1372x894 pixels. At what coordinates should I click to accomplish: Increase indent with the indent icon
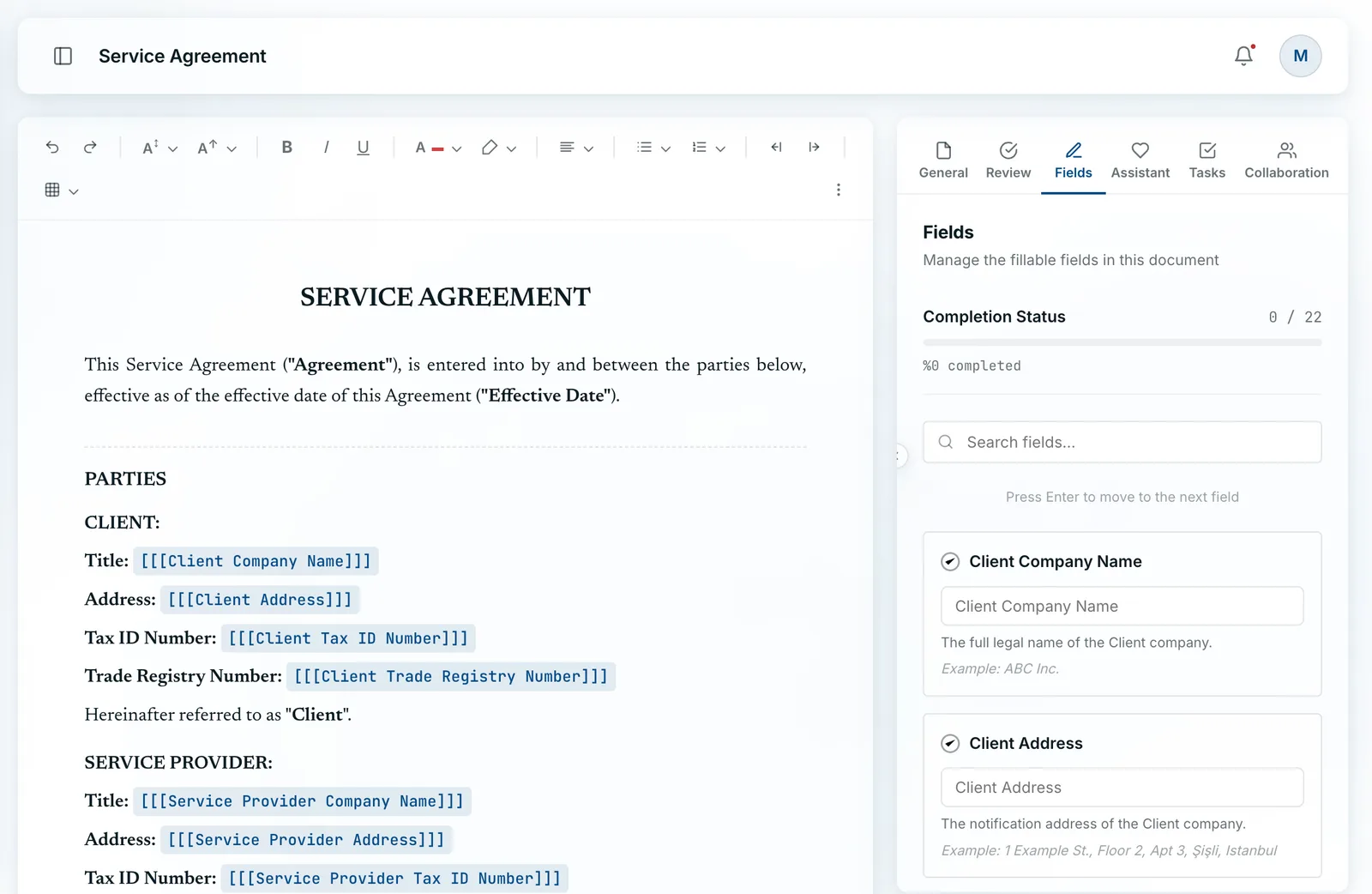(814, 148)
